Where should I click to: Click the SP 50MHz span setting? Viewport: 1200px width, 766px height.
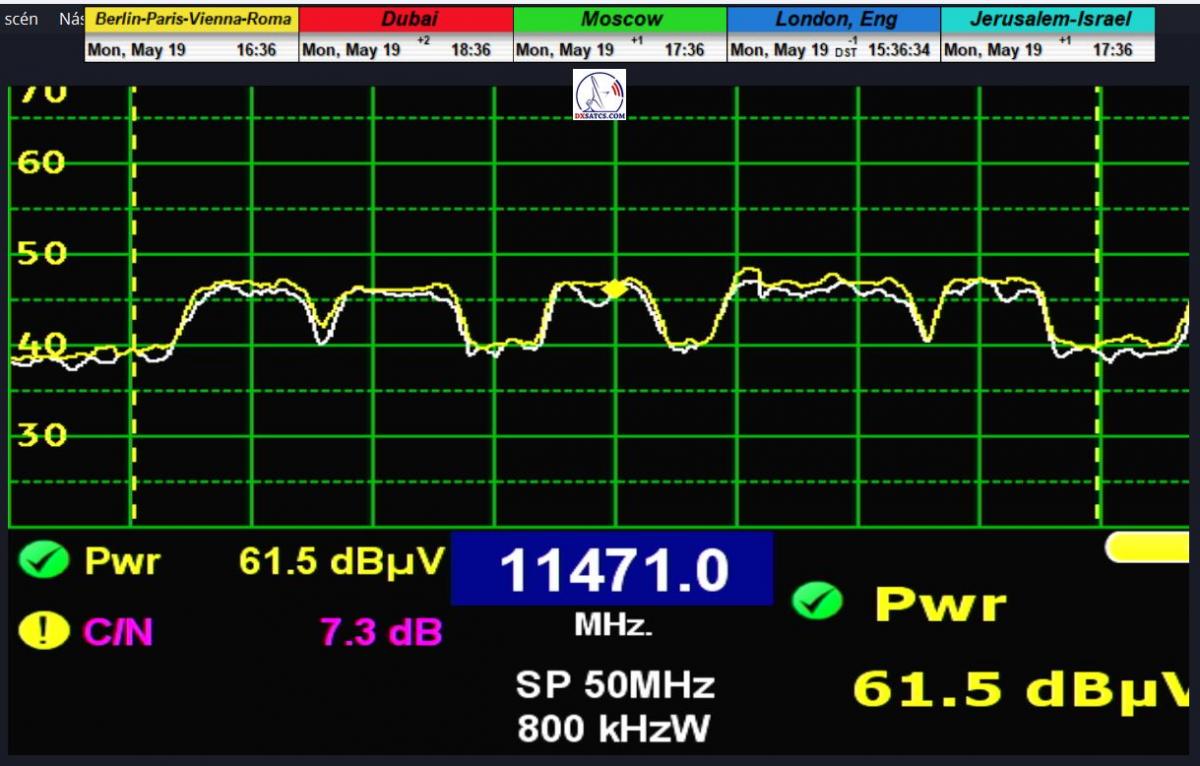pos(615,686)
